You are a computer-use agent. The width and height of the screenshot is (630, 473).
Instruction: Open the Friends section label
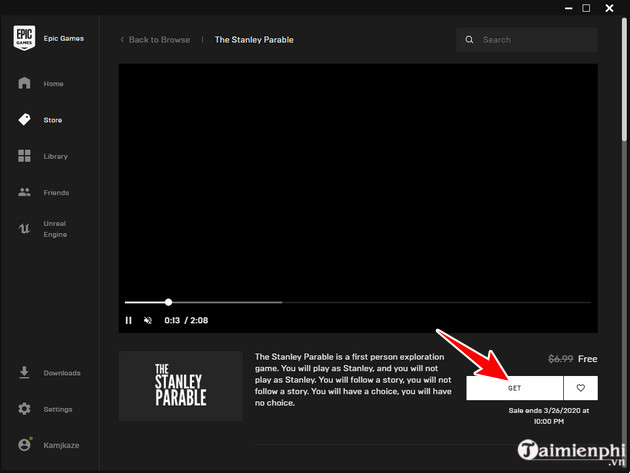pos(56,192)
